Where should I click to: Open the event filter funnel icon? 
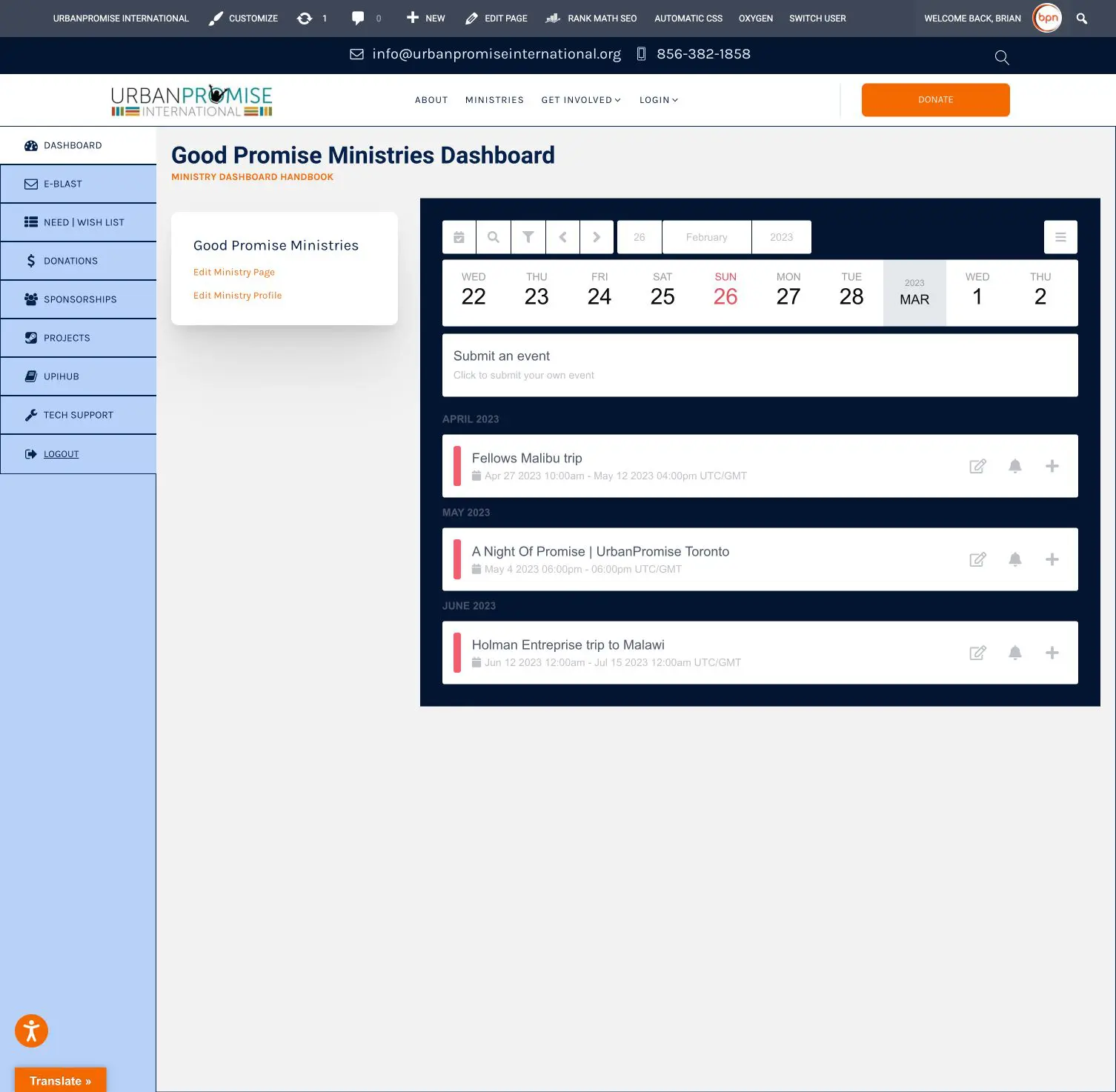click(x=528, y=237)
